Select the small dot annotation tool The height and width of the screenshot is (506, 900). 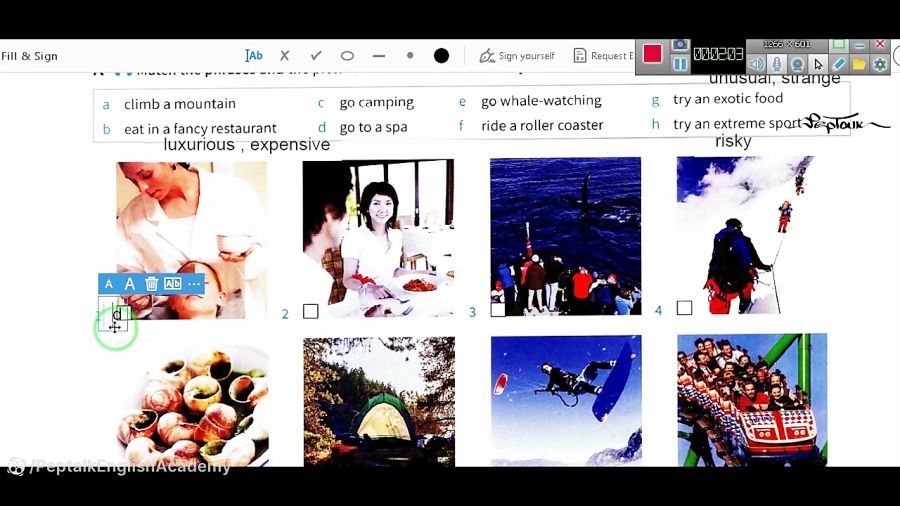click(x=410, y=56)
